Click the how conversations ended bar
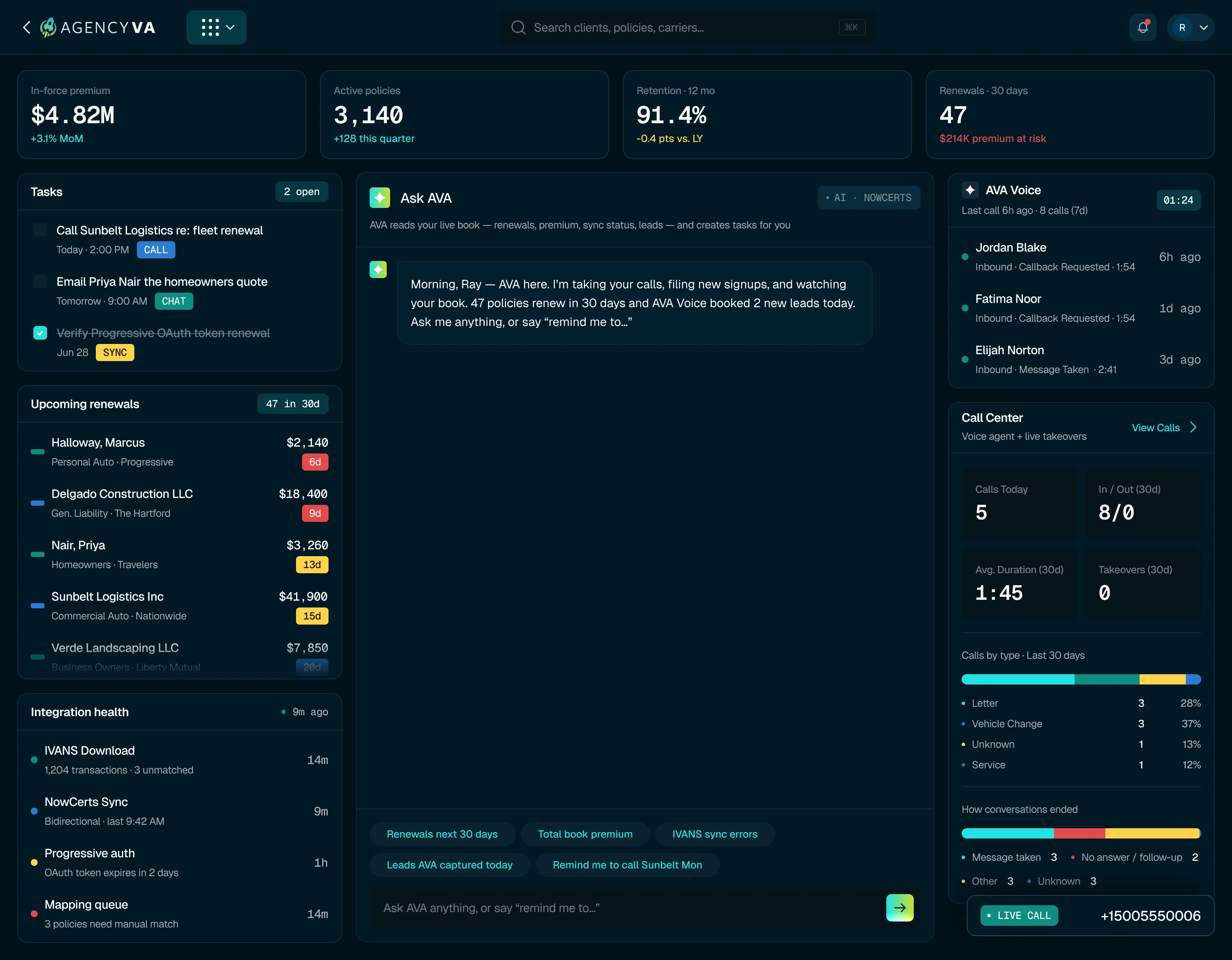1232x960 pixels. click(1081, 833)
